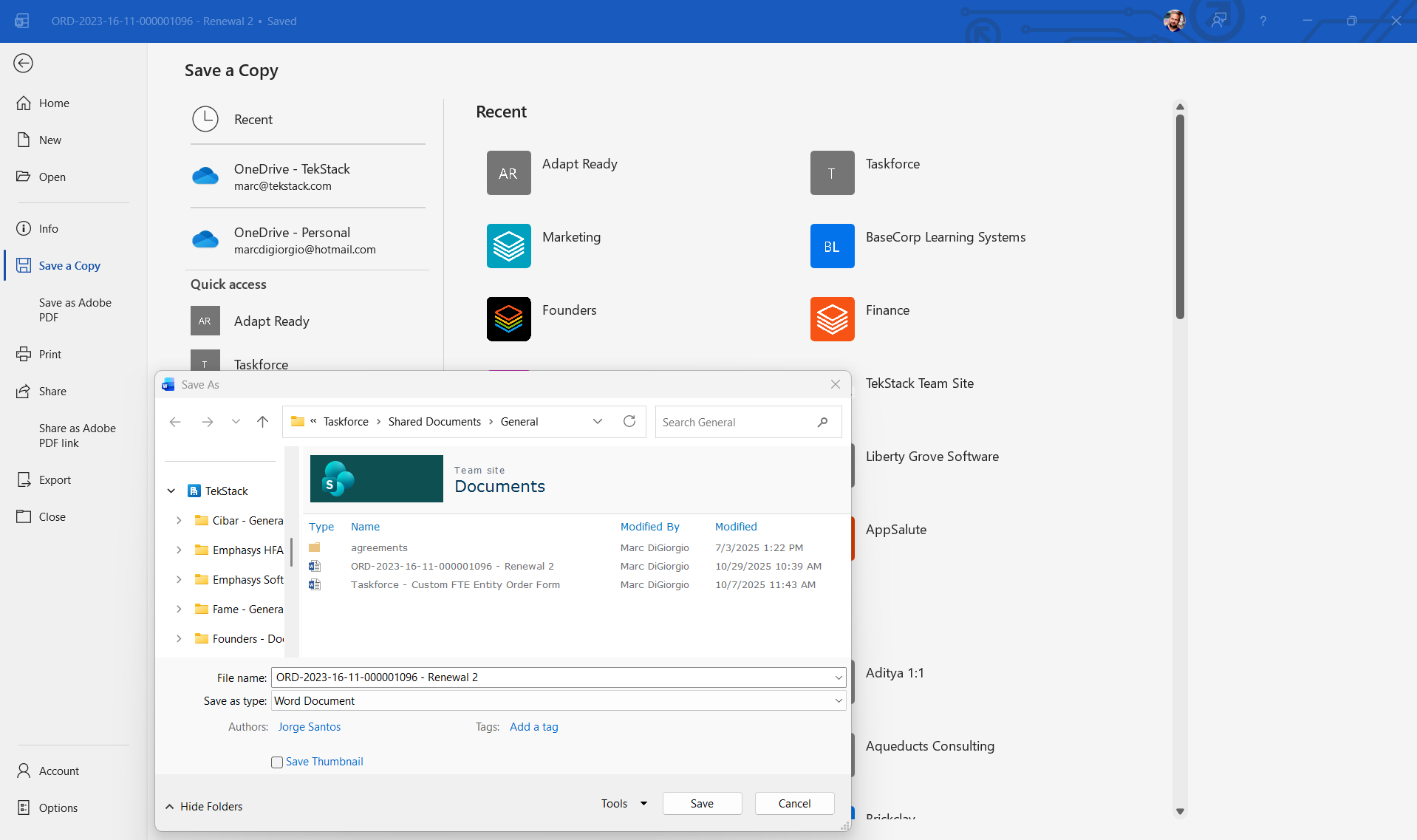Open Help question mark icon
The width and height of the screenshot is (1417, 840).
click(1263, 21)
